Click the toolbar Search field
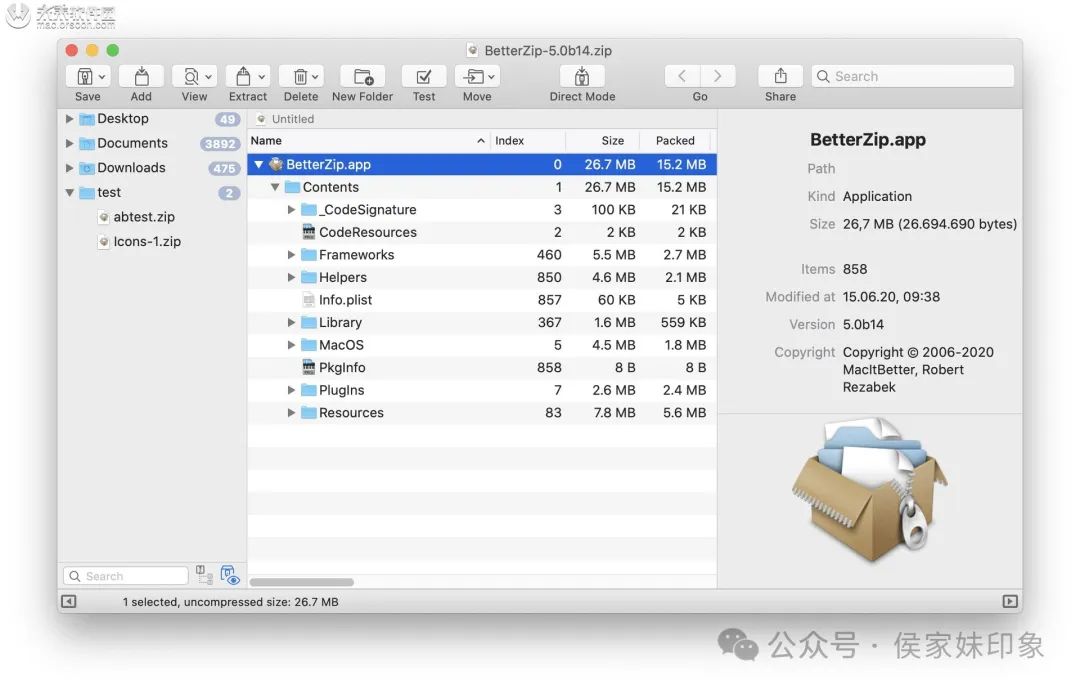This screenshot has height=689, width=1080. (x=913, y=76)
